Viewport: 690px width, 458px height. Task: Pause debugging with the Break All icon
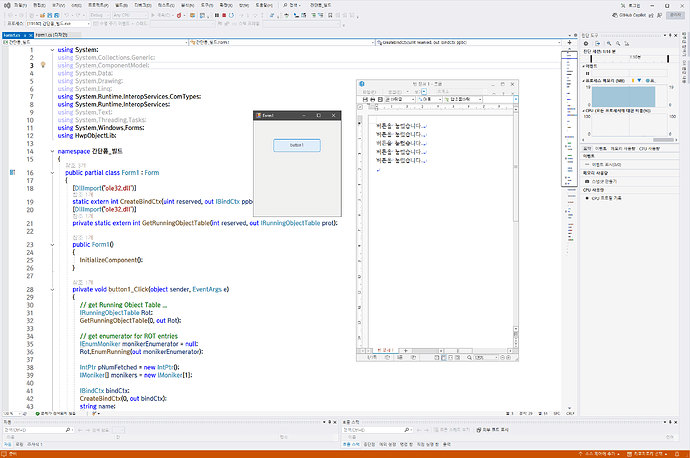point(217,15)
